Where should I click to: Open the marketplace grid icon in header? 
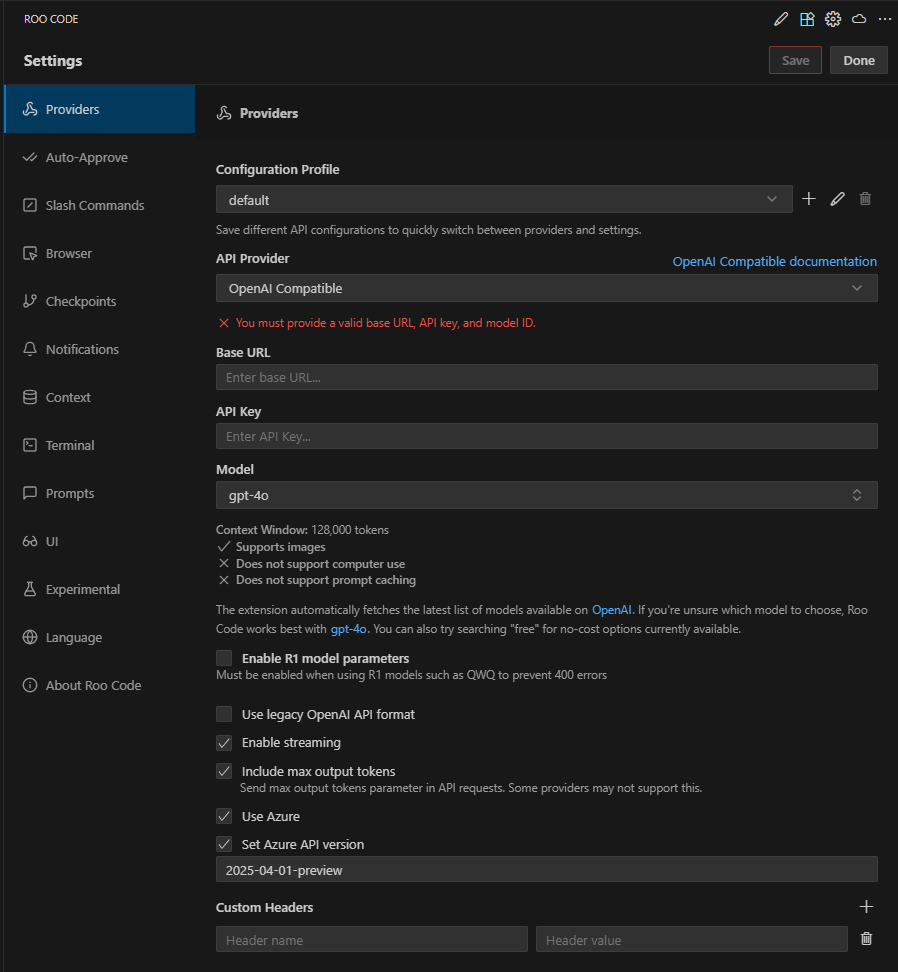pos(807,19)
